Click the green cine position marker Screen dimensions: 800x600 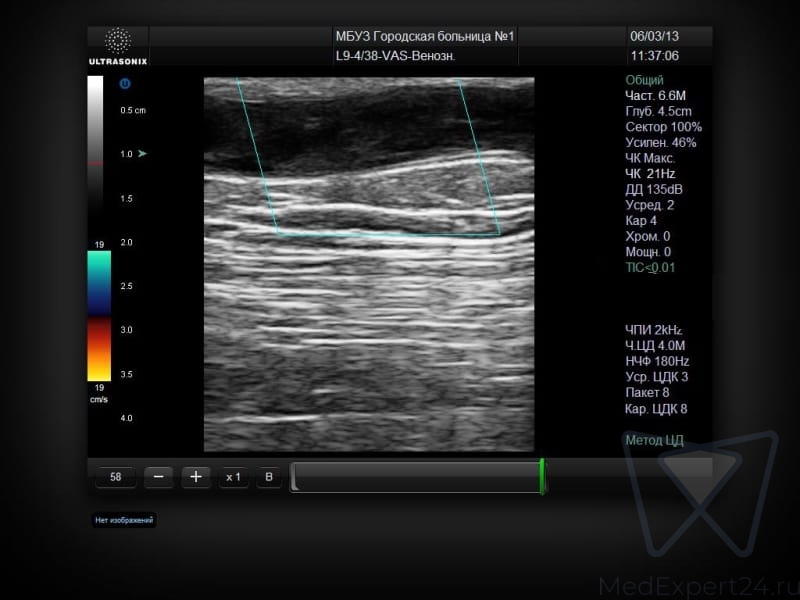click(x=542, y=477)
